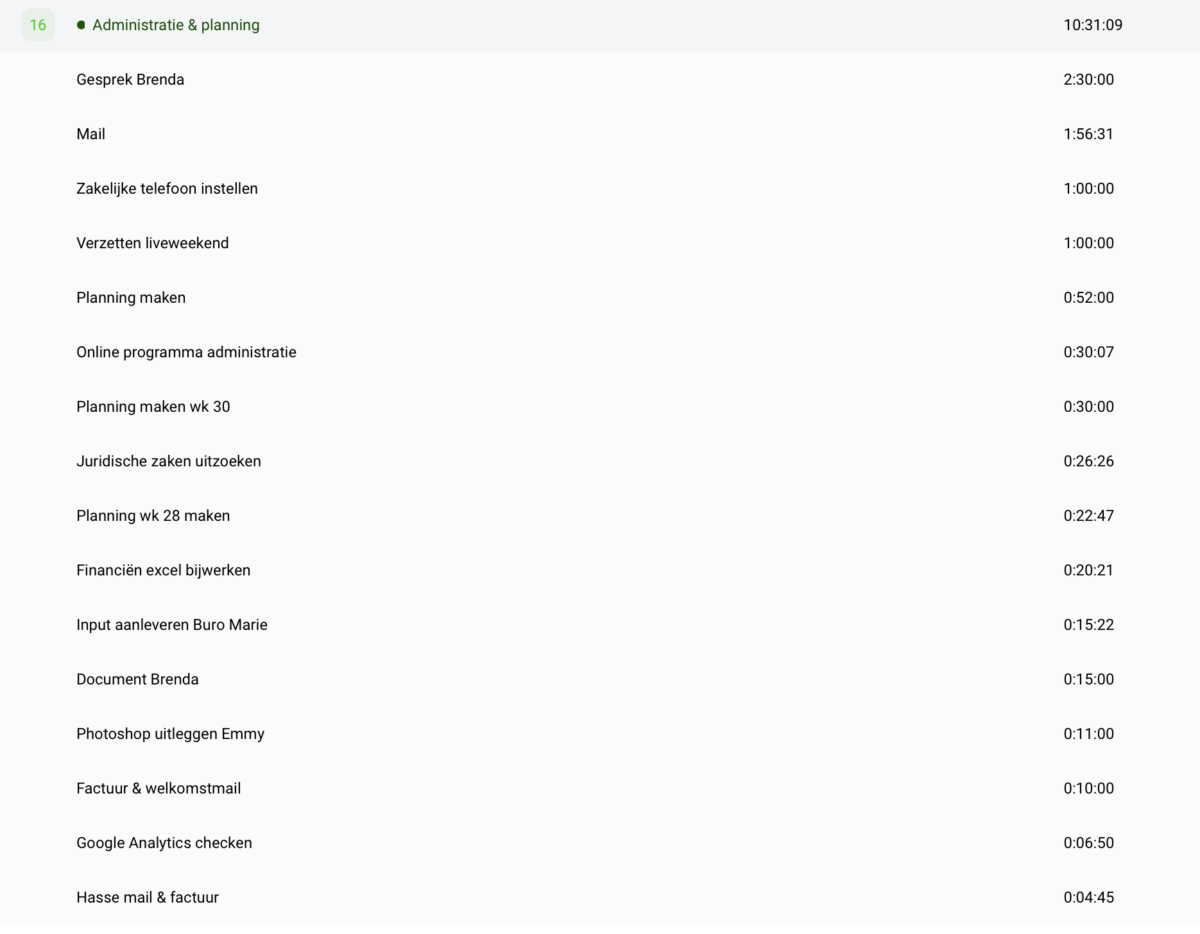Click Photoshop uitleggen Emmy entry
Image resolution: width=1200 pixels, height=934 pixels.
pyautogui.click(x=170, y=734)
